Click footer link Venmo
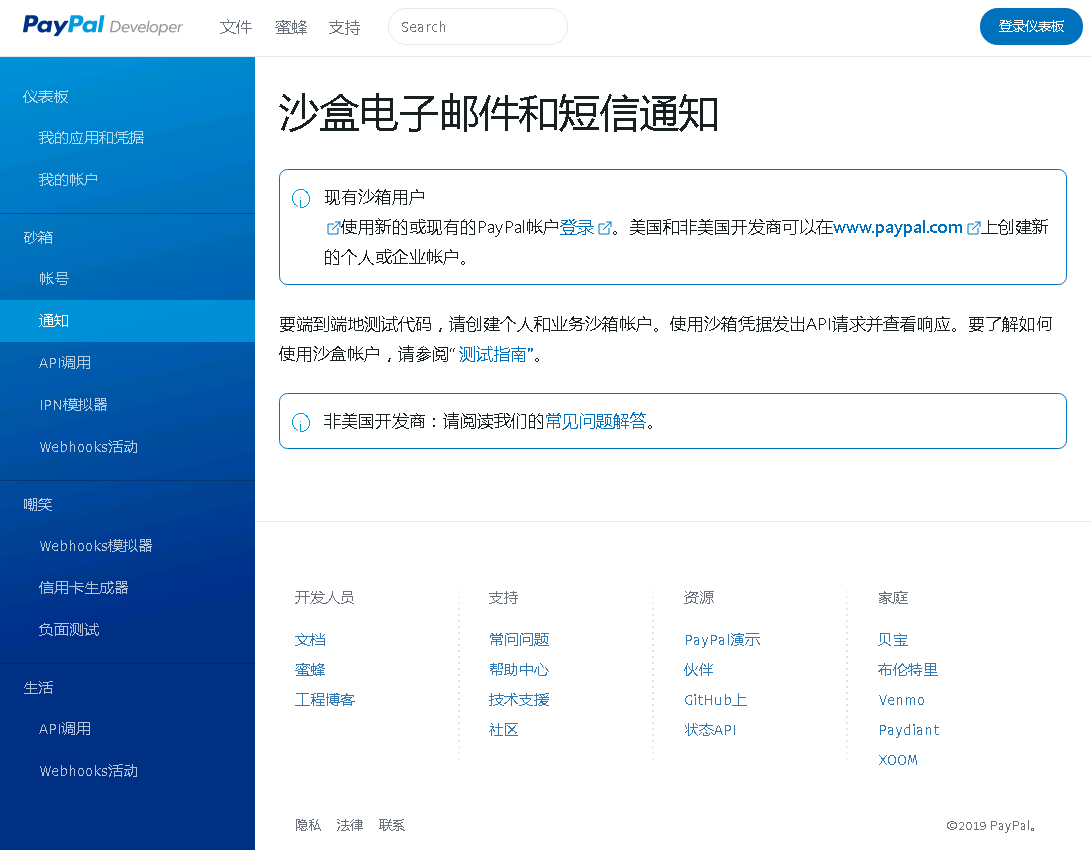 click(x=902, y=700)
